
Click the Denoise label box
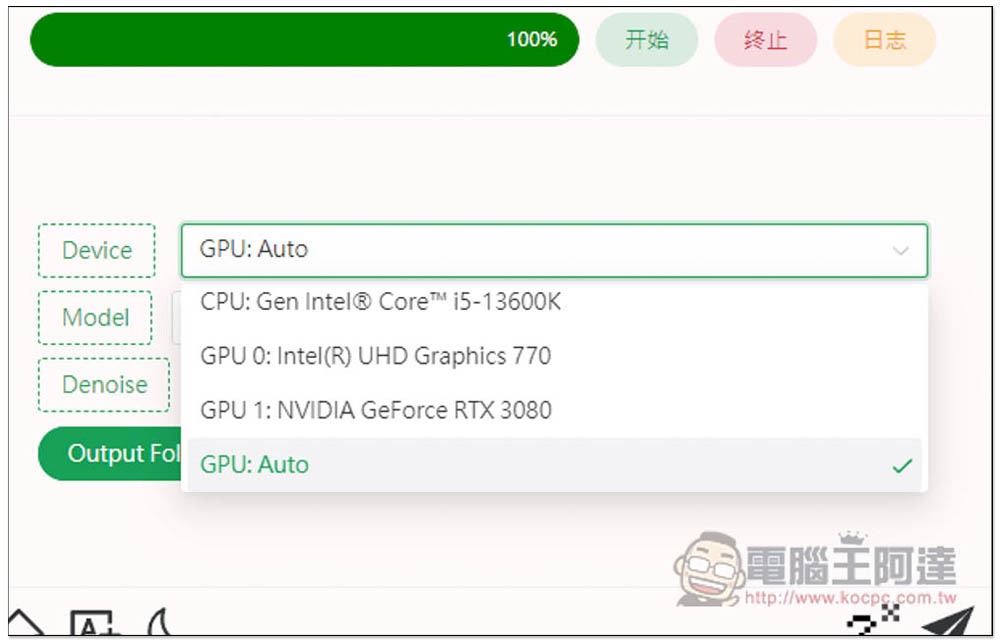pos(104,385)
